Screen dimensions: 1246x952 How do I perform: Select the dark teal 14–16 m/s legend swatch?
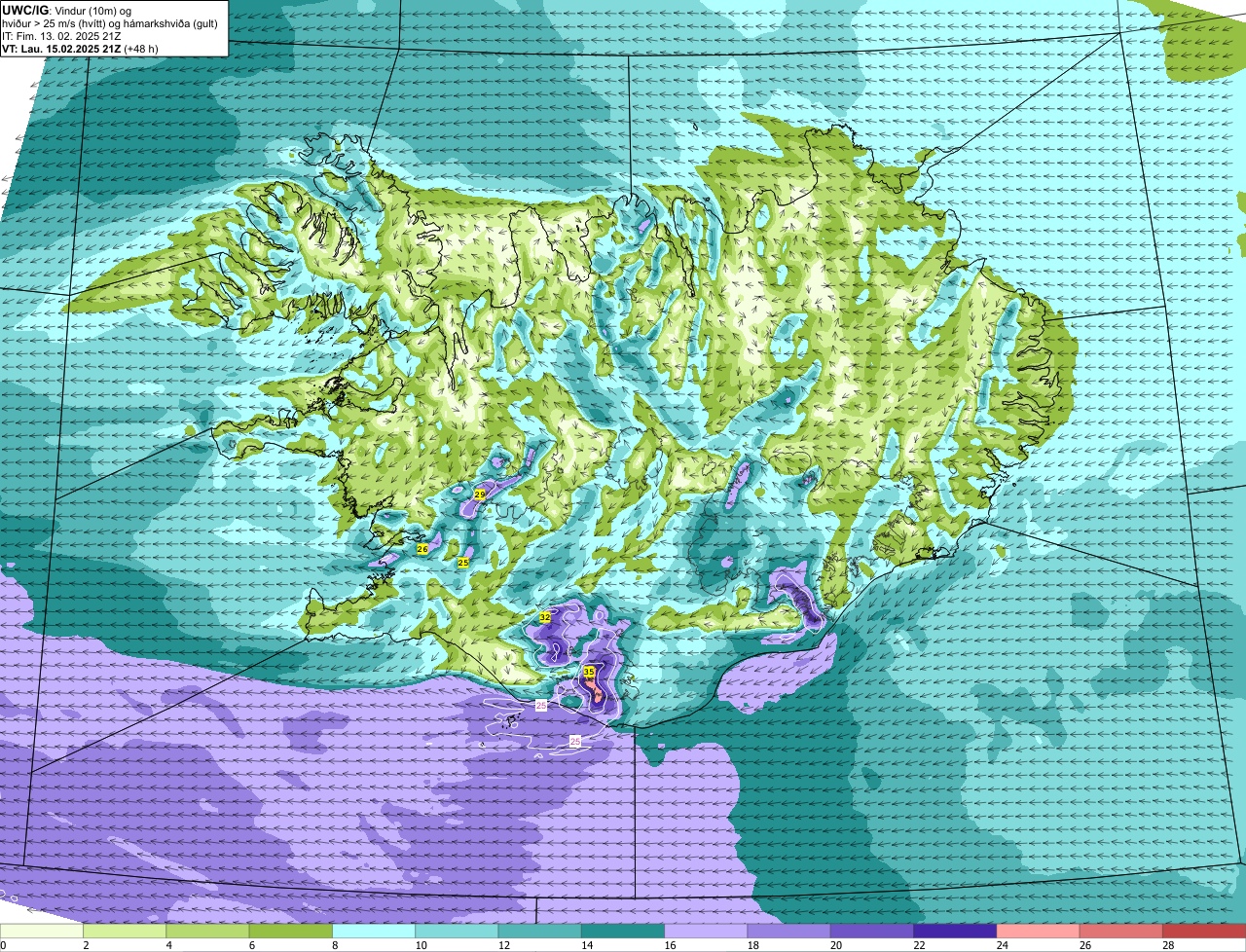623,931
